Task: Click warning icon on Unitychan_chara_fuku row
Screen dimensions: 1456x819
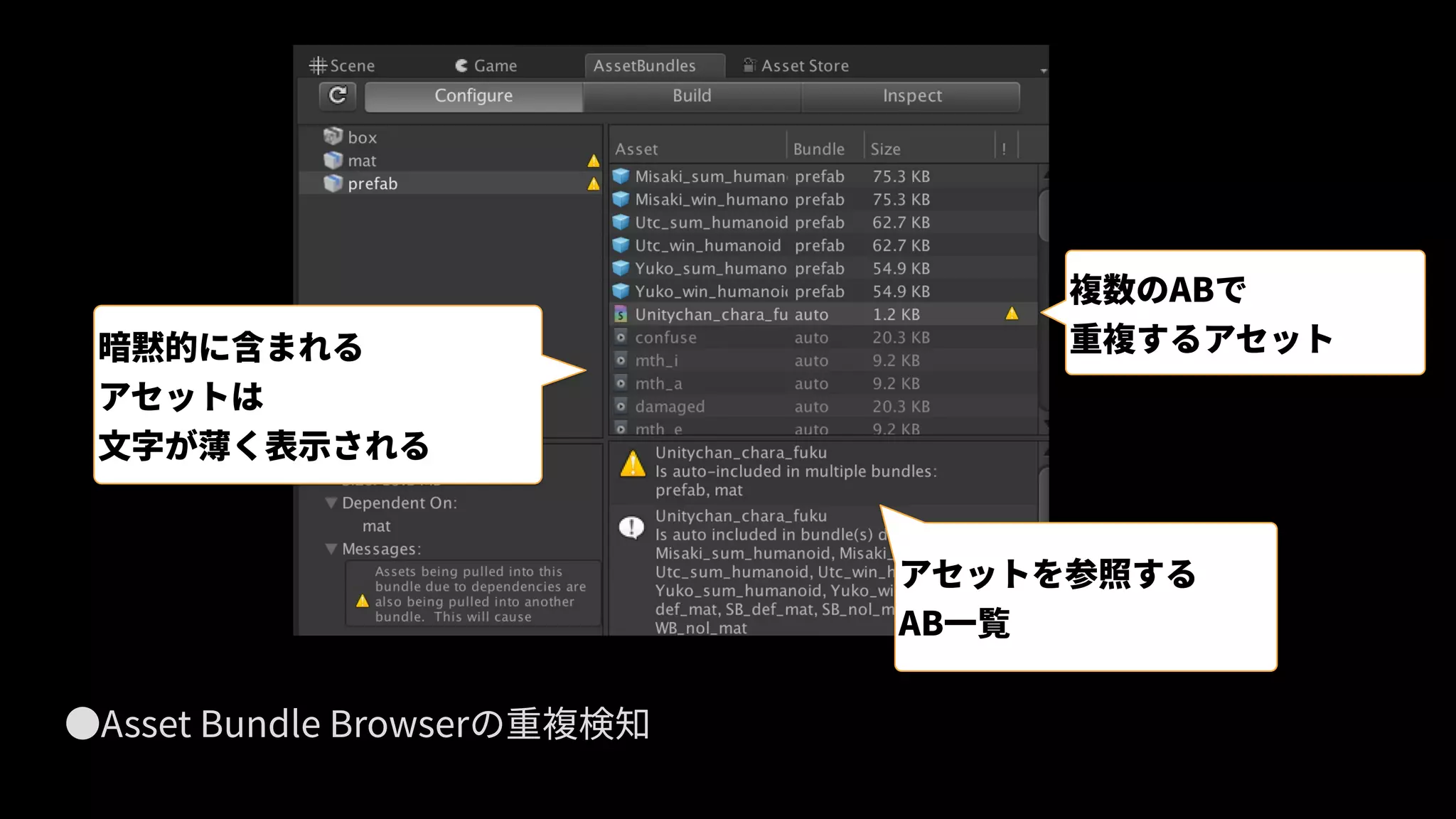Action: click(1012, 314)
